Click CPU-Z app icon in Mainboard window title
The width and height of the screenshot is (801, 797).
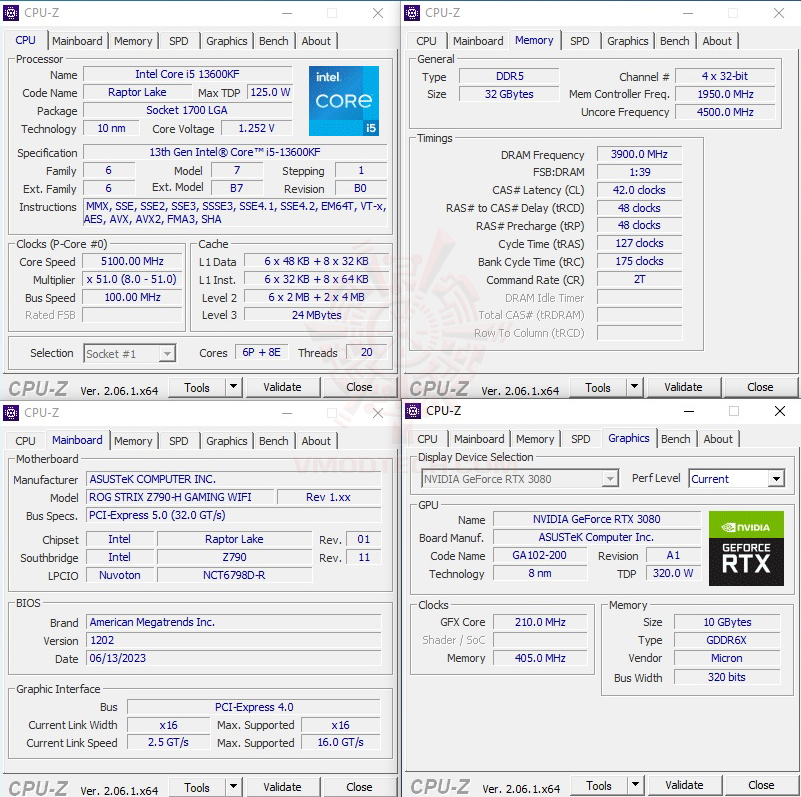[11, 412]
